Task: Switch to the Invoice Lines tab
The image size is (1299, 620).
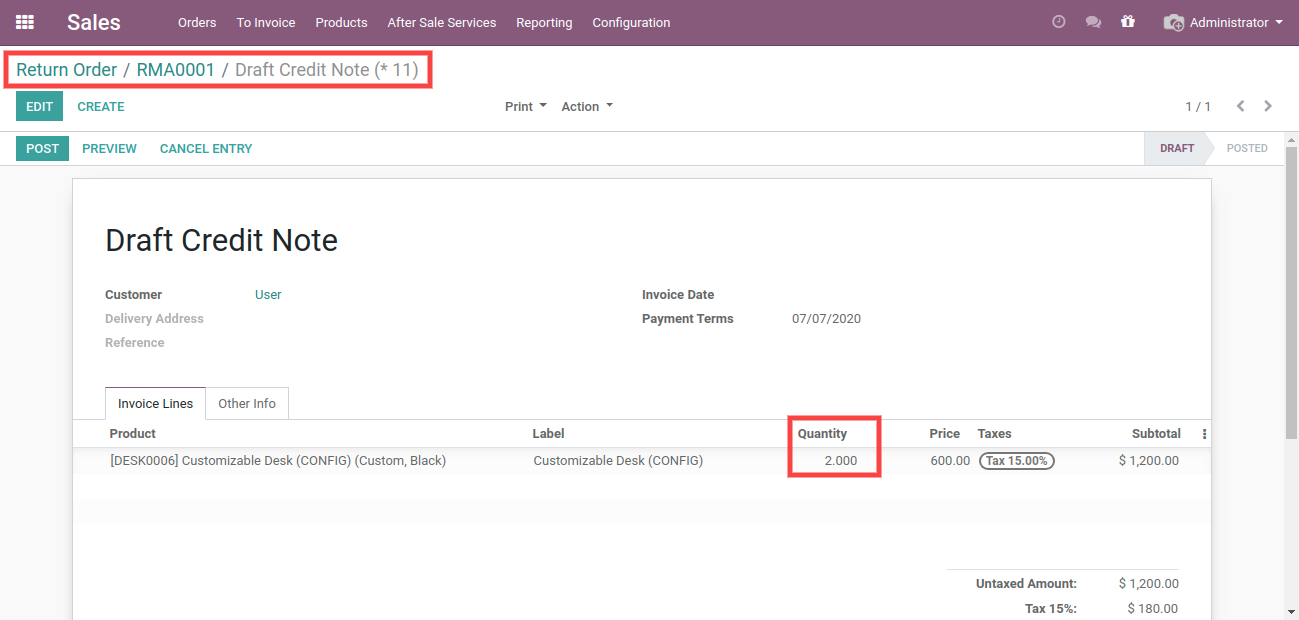Action: click(x=155, y=404)
